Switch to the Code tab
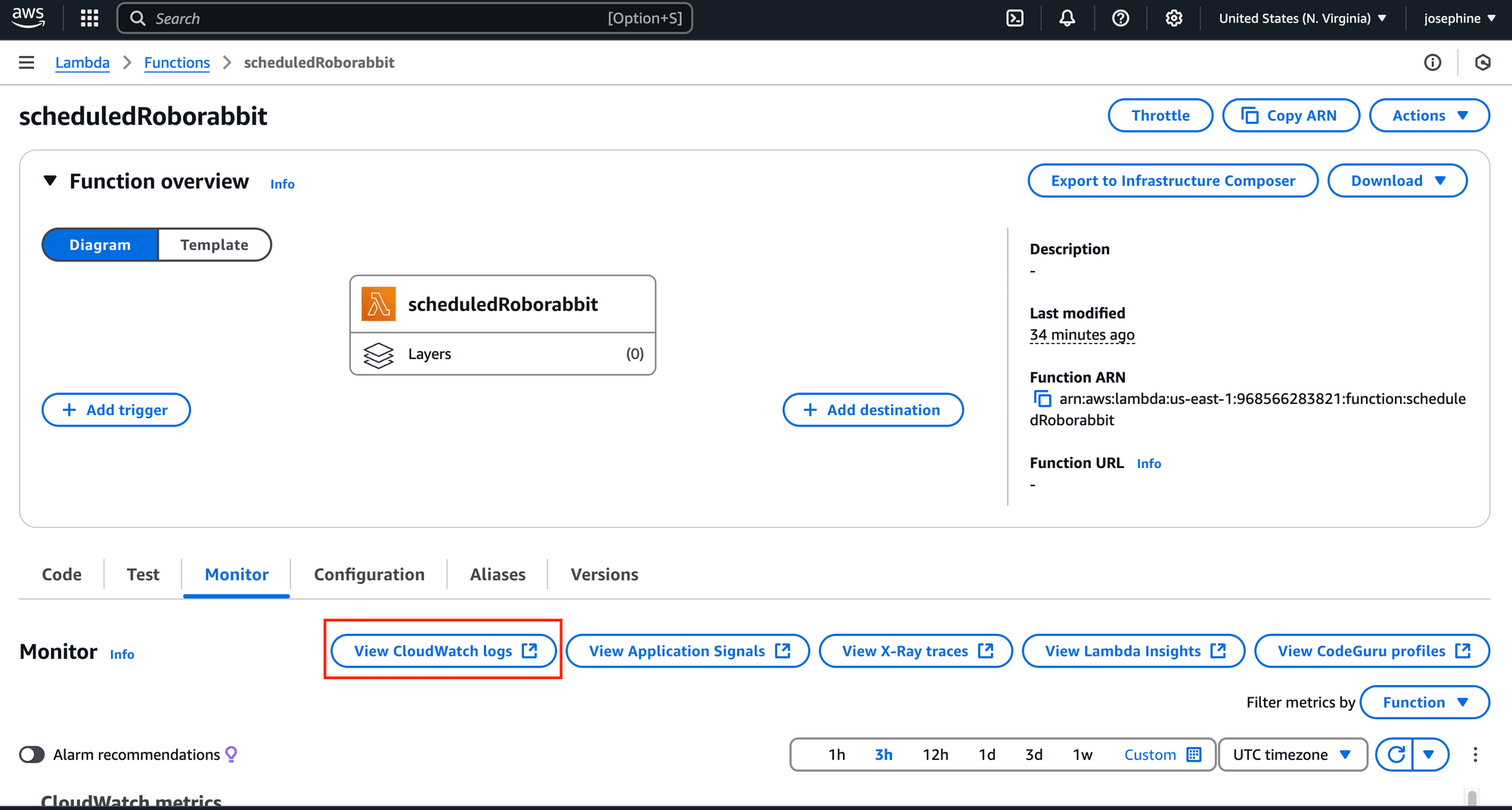 pyautogui.click(x=62, y=574)
